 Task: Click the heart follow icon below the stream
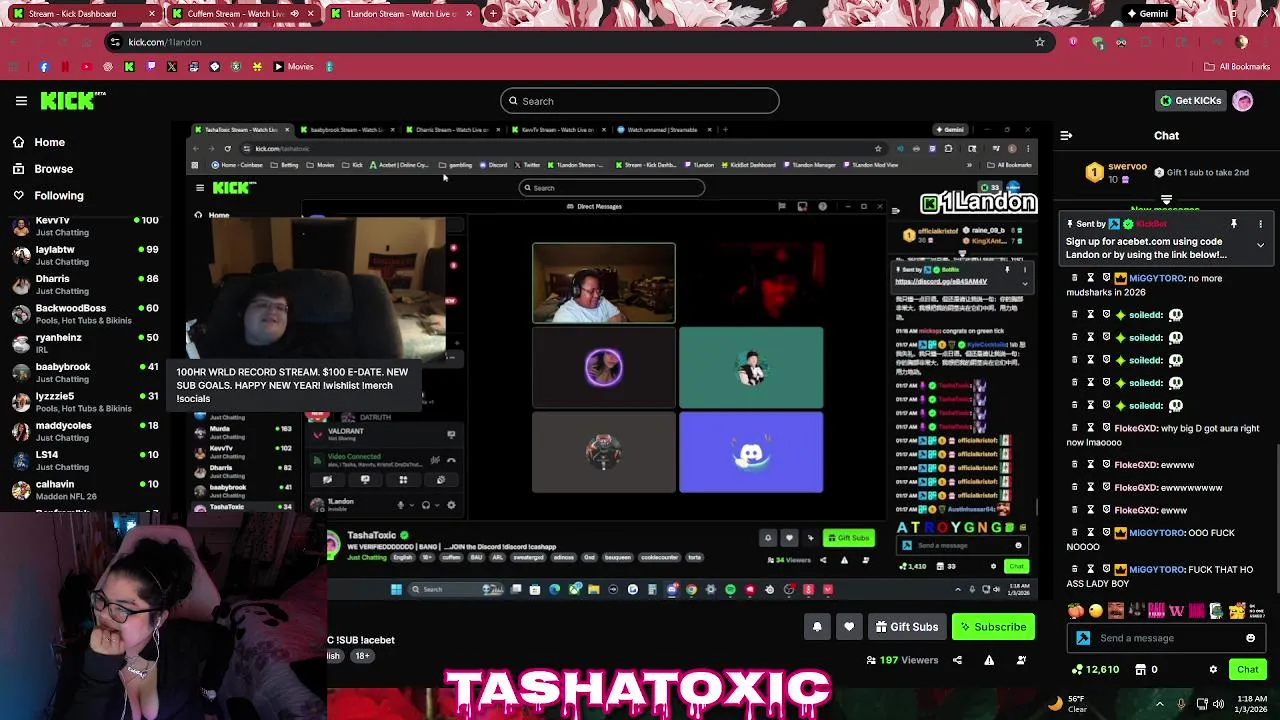(x=849, y=627)
